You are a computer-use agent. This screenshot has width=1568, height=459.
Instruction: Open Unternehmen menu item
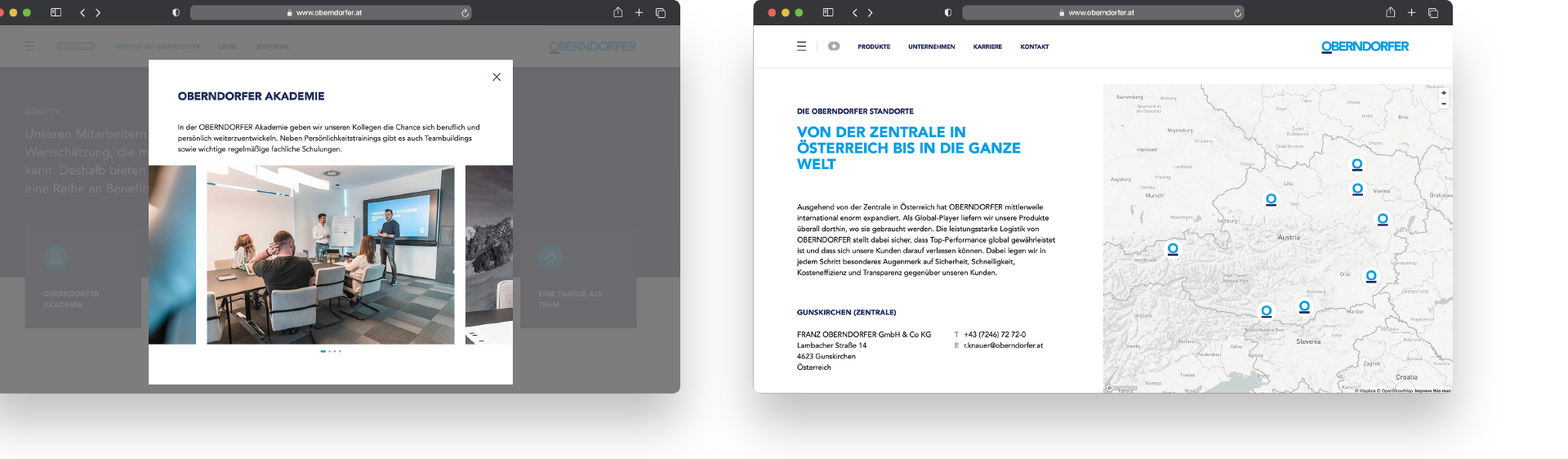coord(932,47)
